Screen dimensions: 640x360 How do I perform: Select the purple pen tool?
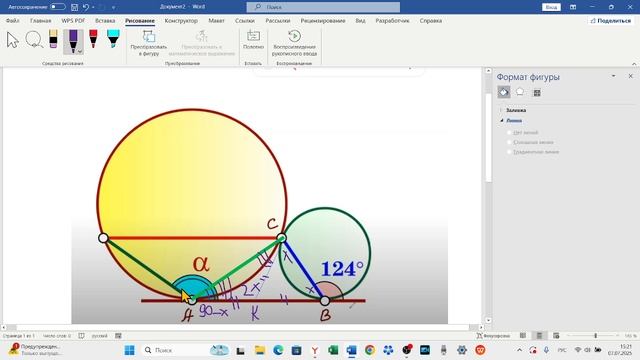pyautogui.click(x=73, y=41)
